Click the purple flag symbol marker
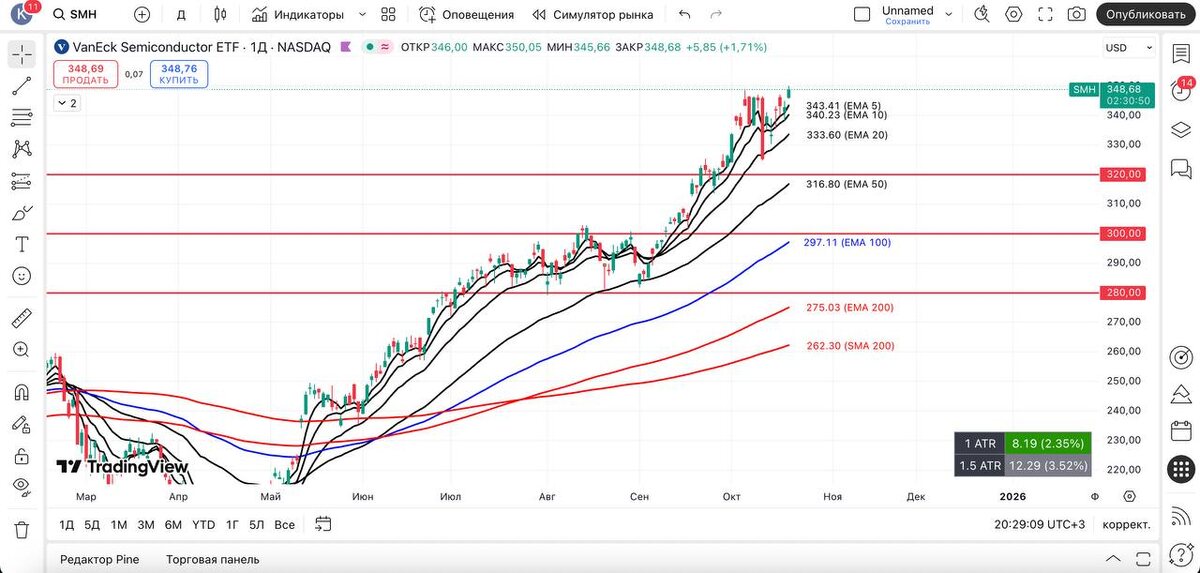The height and width of the screenshot is (573, 1200). [345, 47]
